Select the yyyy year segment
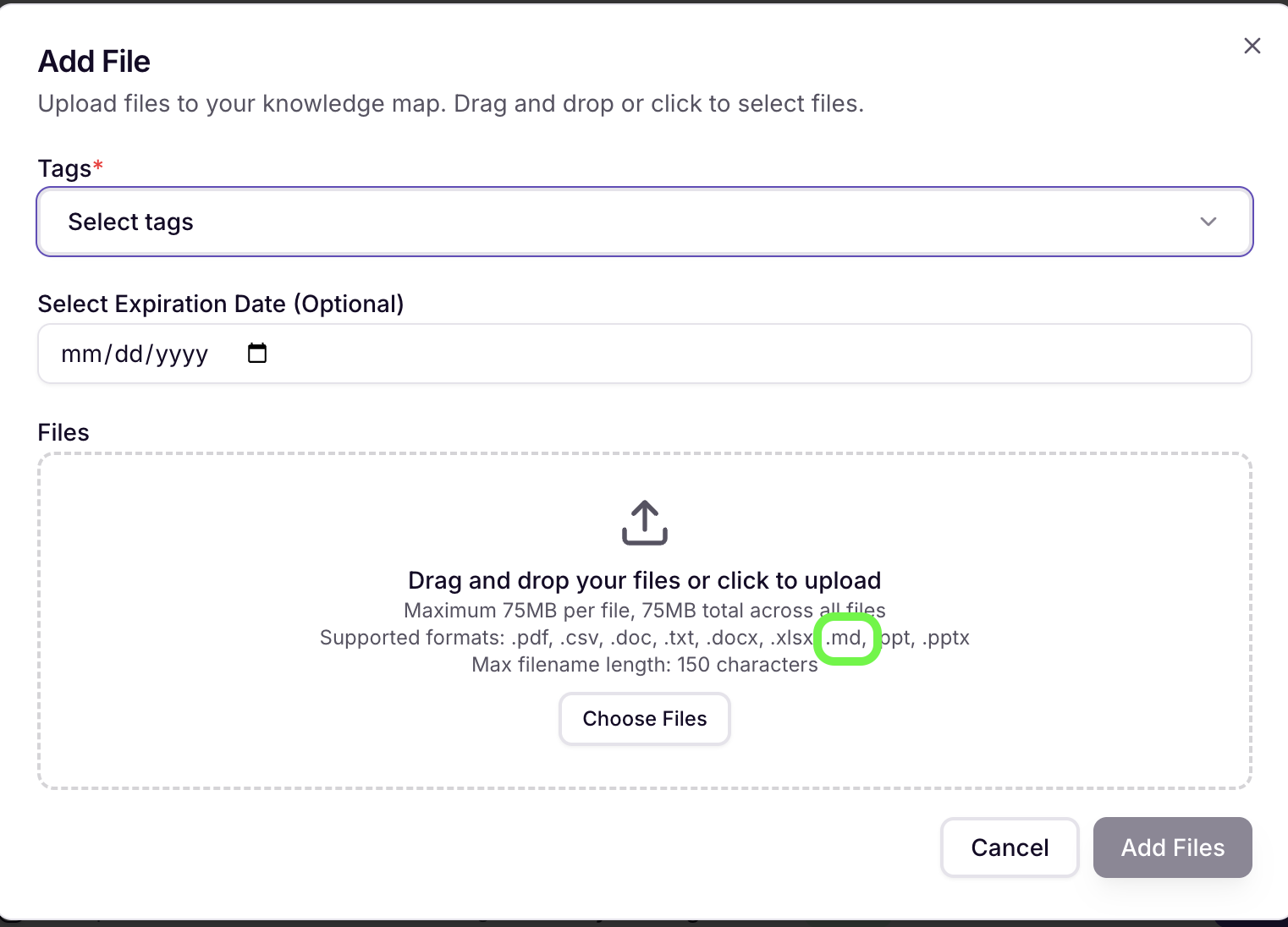Viewport: 1288px width, 927px height. point(182,354)
